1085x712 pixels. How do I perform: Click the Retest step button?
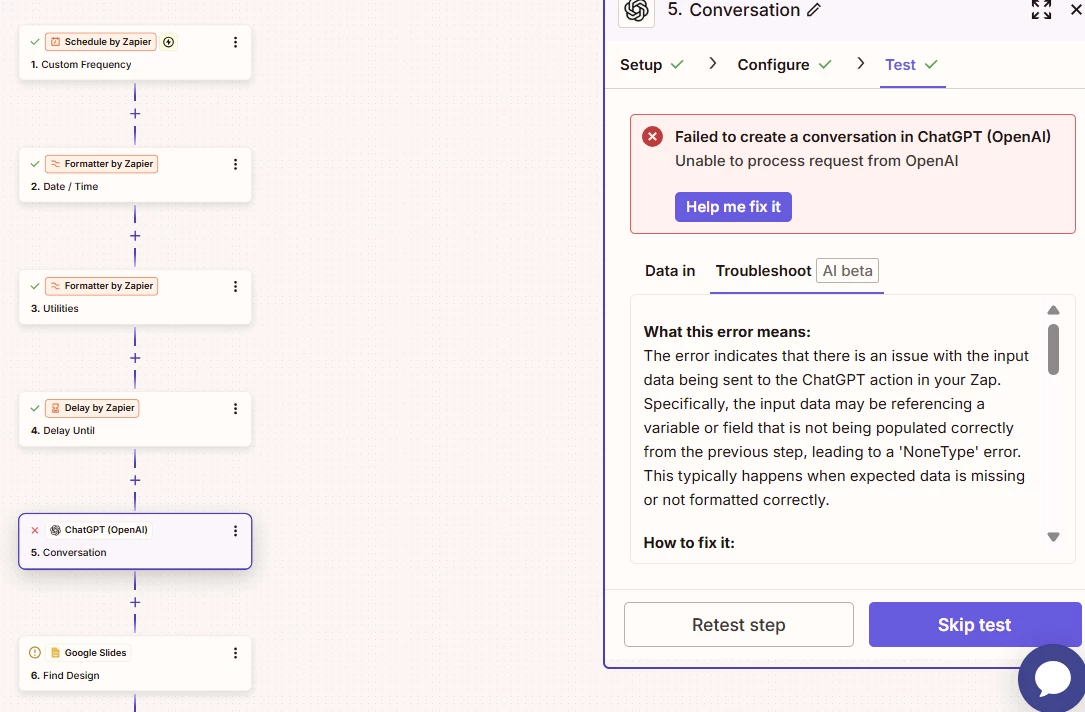738,625
